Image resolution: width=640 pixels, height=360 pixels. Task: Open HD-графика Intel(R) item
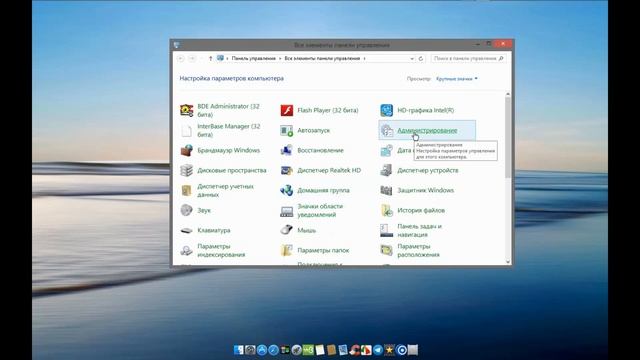coord(417,110)
